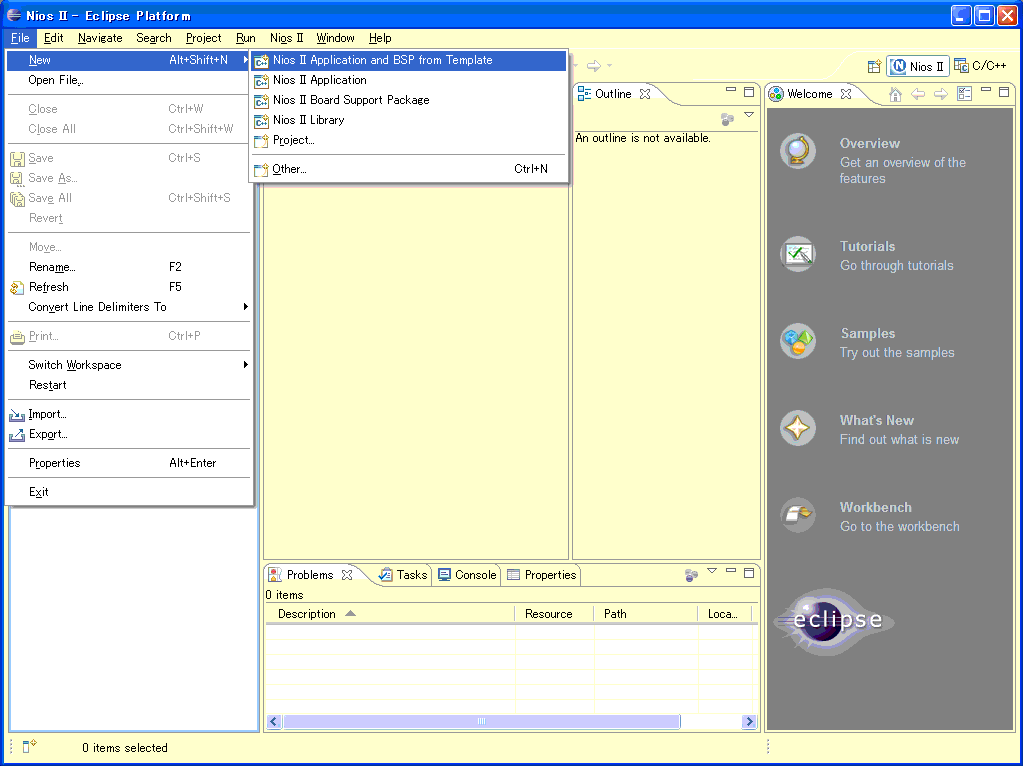Close the Problems view tab

click(x=347, y=575)
